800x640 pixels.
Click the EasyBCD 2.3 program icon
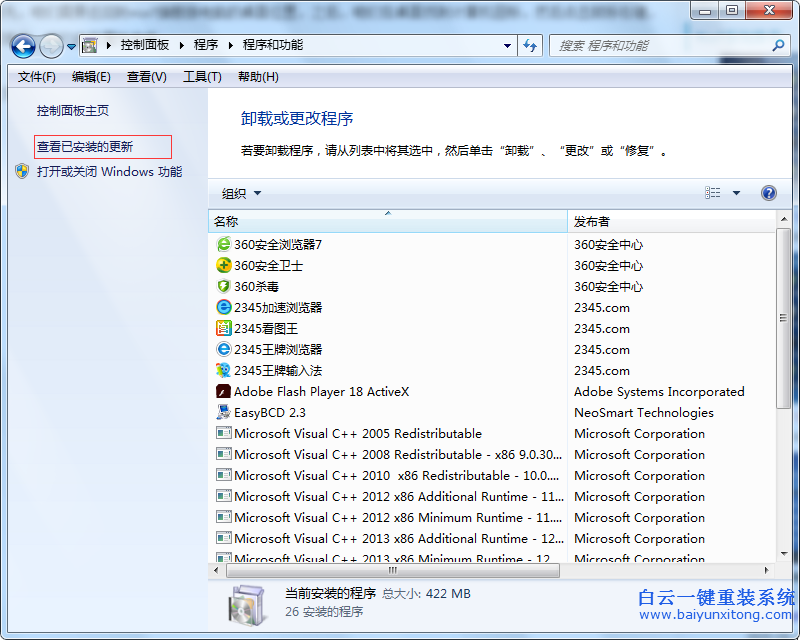click(223, 412)
